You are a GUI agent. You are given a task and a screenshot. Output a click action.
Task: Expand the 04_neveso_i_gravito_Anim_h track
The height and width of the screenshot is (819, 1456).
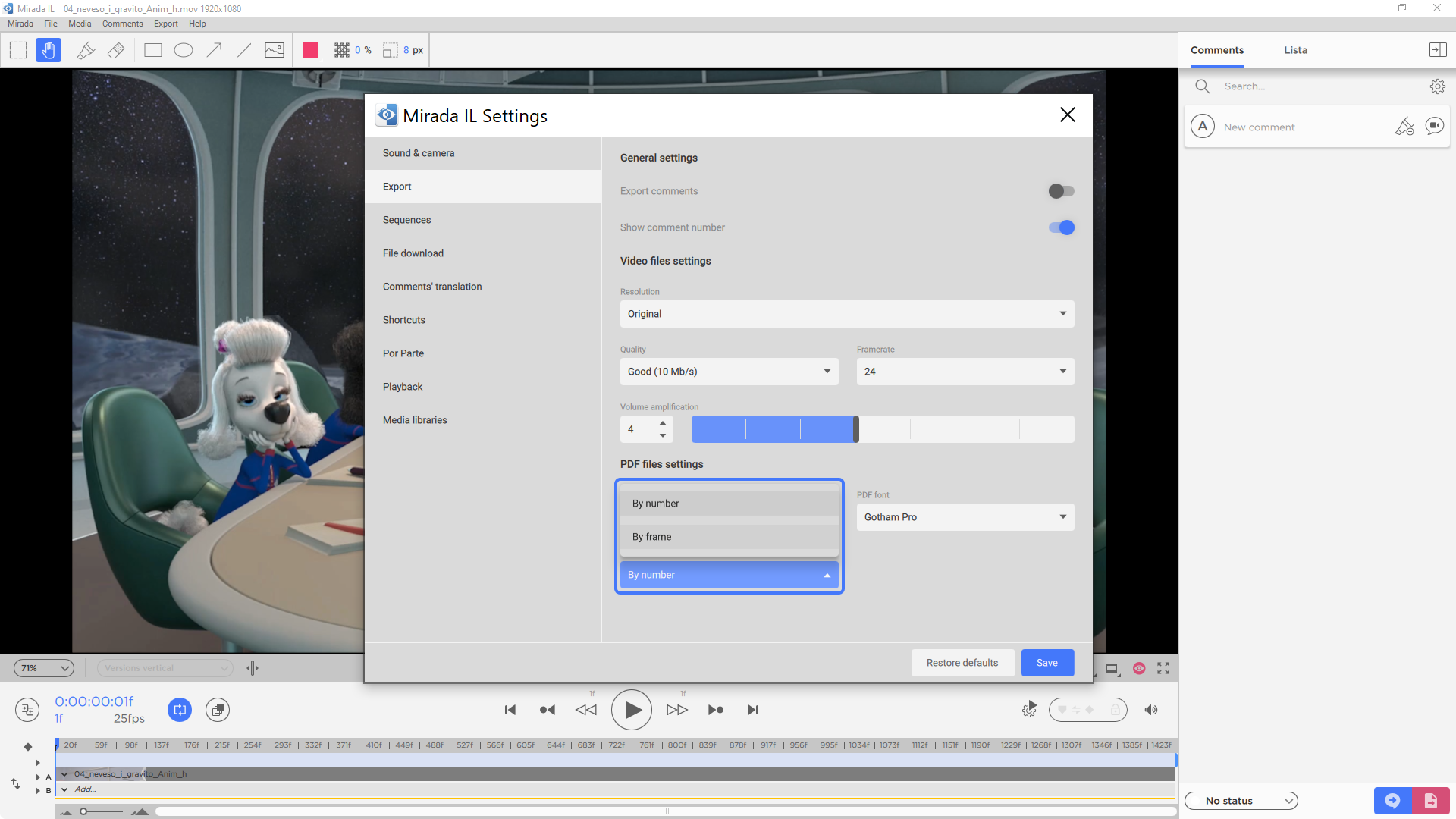(x=64, y=774)
